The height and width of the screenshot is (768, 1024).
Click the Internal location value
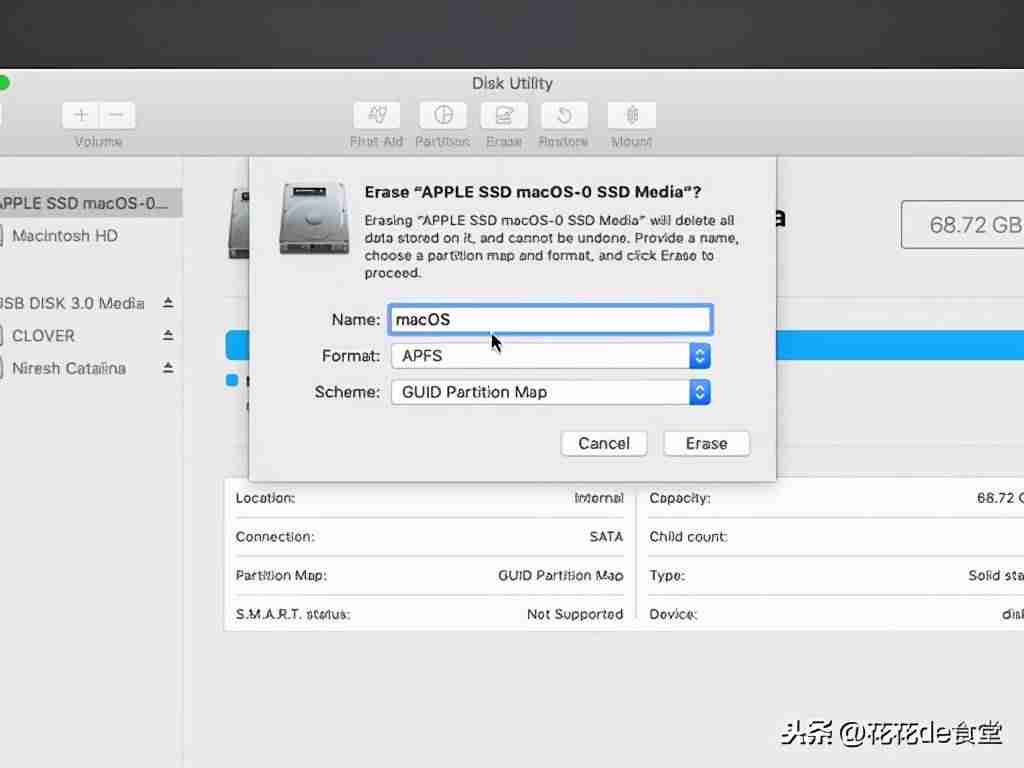click(599, 498)
